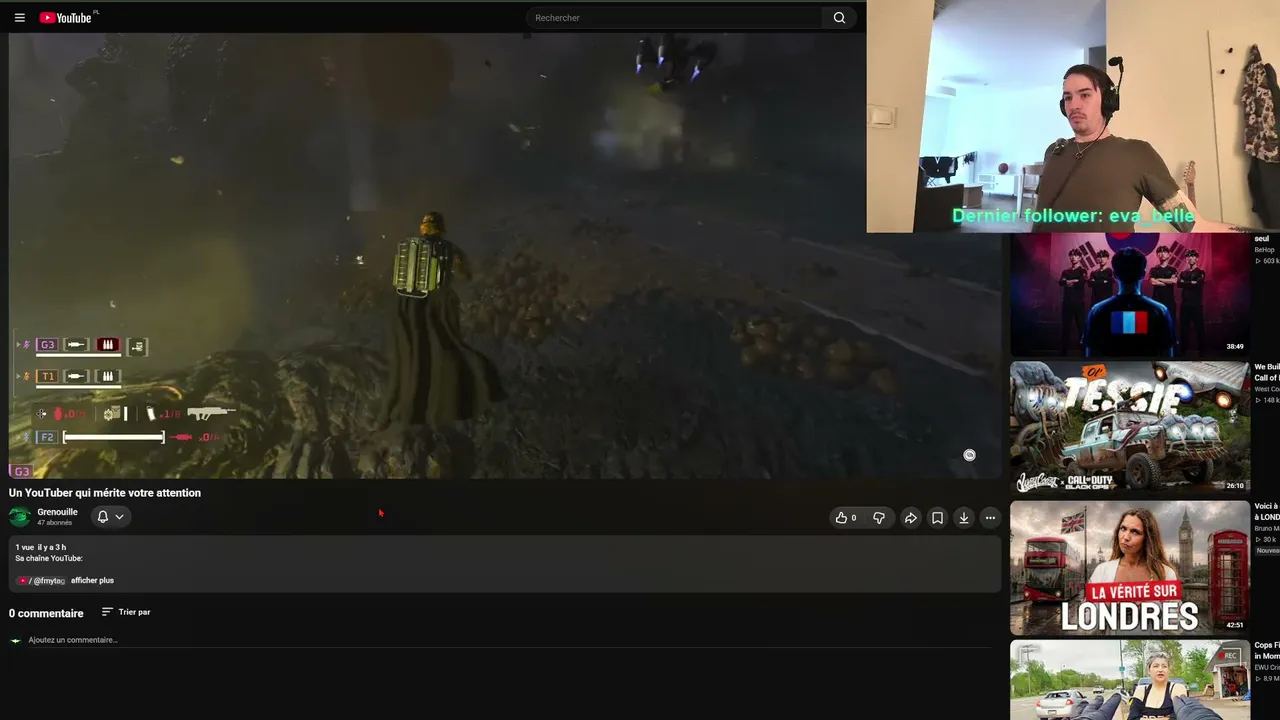This screenshot has width=1280, height=720.
Task: Open the Tessie Call of Duty thumbnail
Action: pos(1130,428)
